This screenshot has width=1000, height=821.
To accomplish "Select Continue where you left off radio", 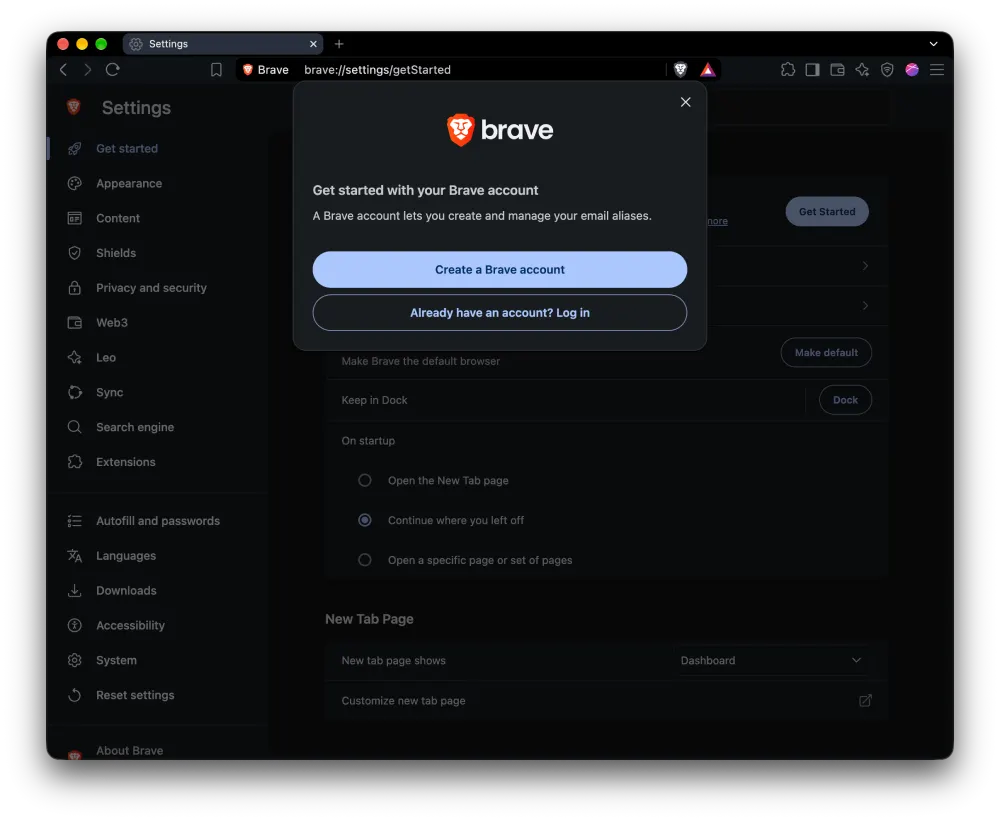I will tap(364, 521).
